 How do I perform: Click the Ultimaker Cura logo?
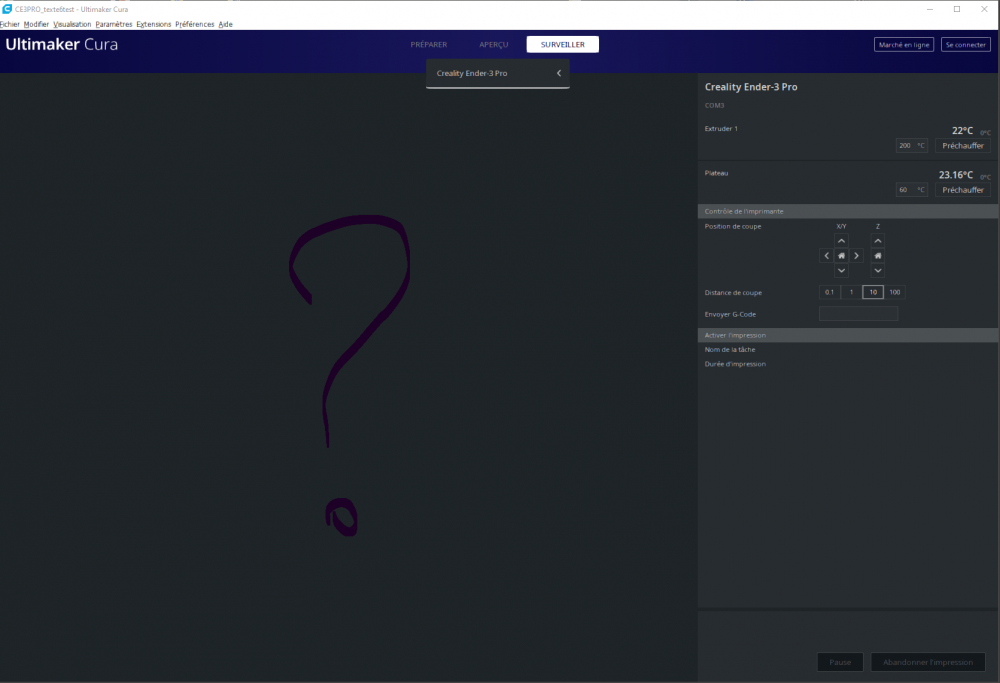61,45
